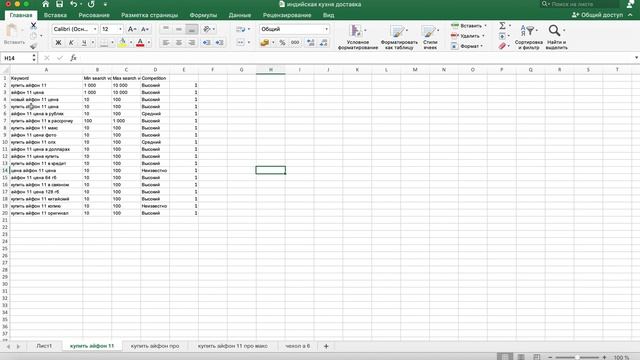Toggle underline Ч formatting
640x360 pixels.
click(x=84, y=42)
